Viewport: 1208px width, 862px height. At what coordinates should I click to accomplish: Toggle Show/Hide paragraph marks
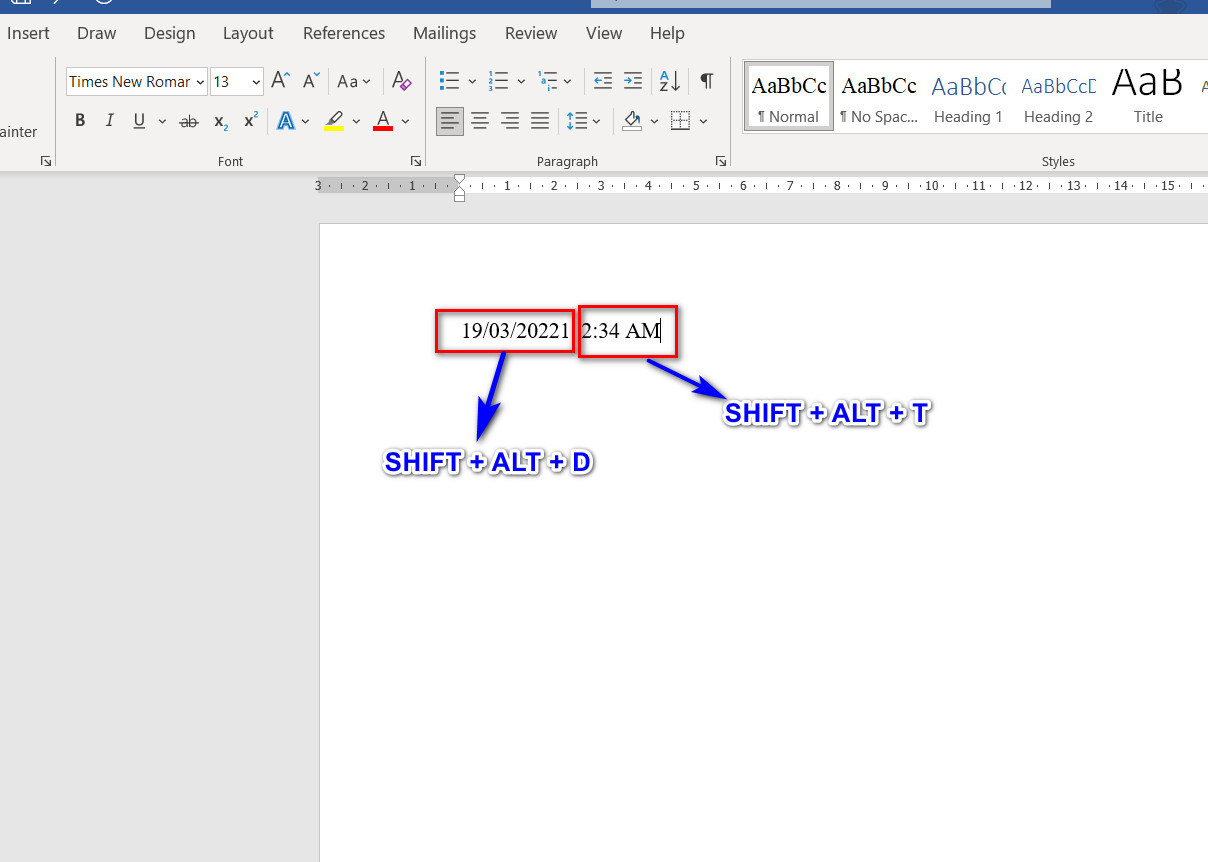pos(707,81)
